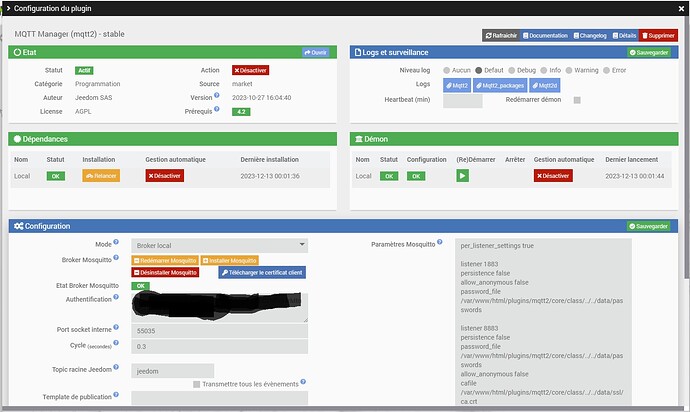
Task: Click the help icon beside Template de publication
Action: pyautogui.click(x=116, y=394)
